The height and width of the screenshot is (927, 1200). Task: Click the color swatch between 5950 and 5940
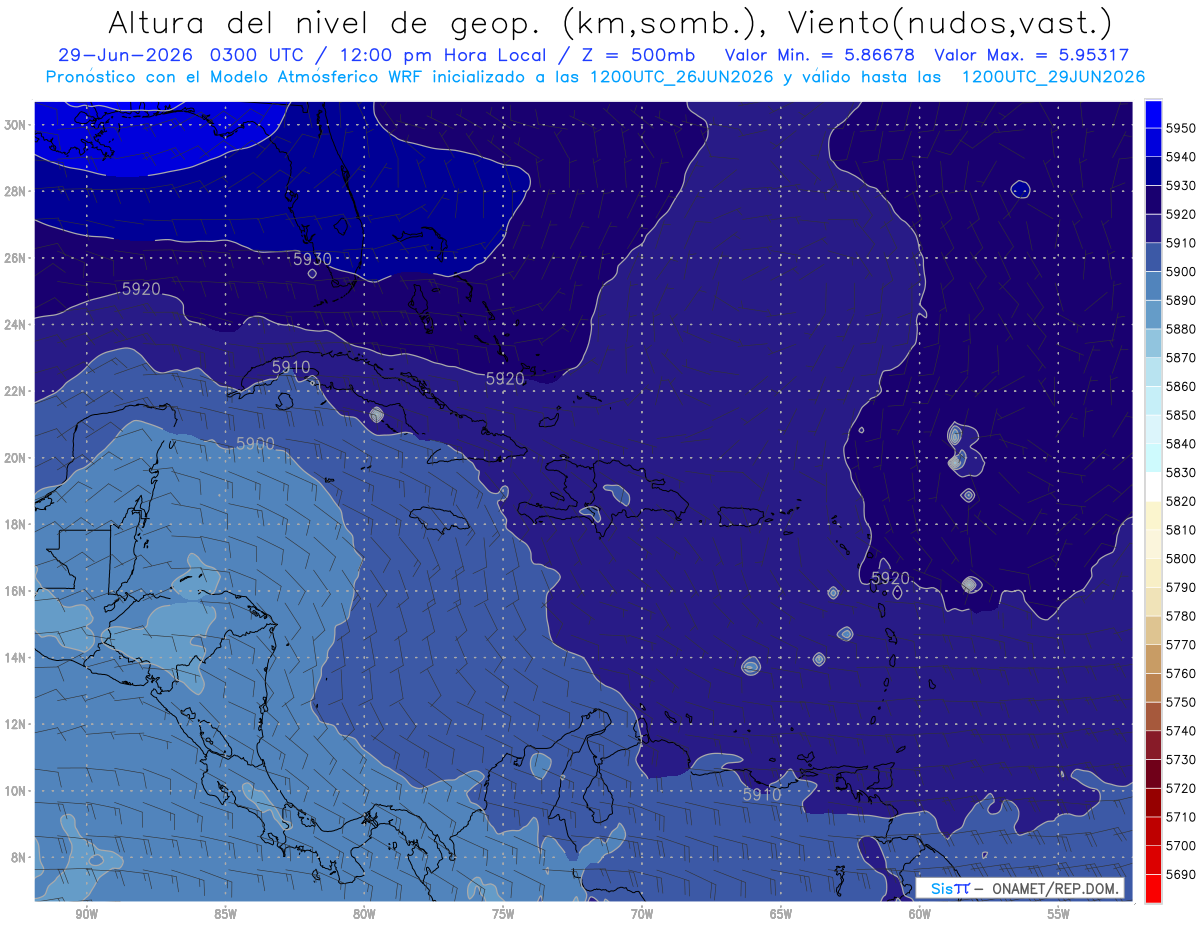1153,142
